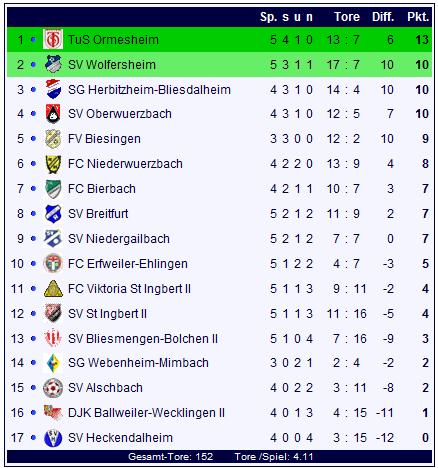Open DJK Ballweiler-Wecklingen II team link

[146, 413]
